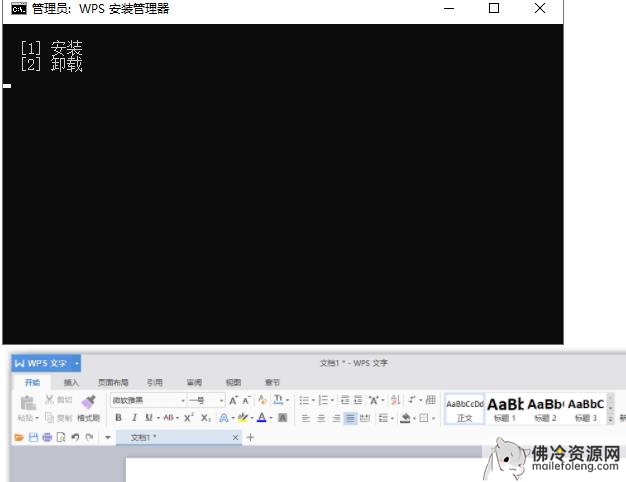Apply Italic formatting
The image size is (626, 482).
pos(133,418)
